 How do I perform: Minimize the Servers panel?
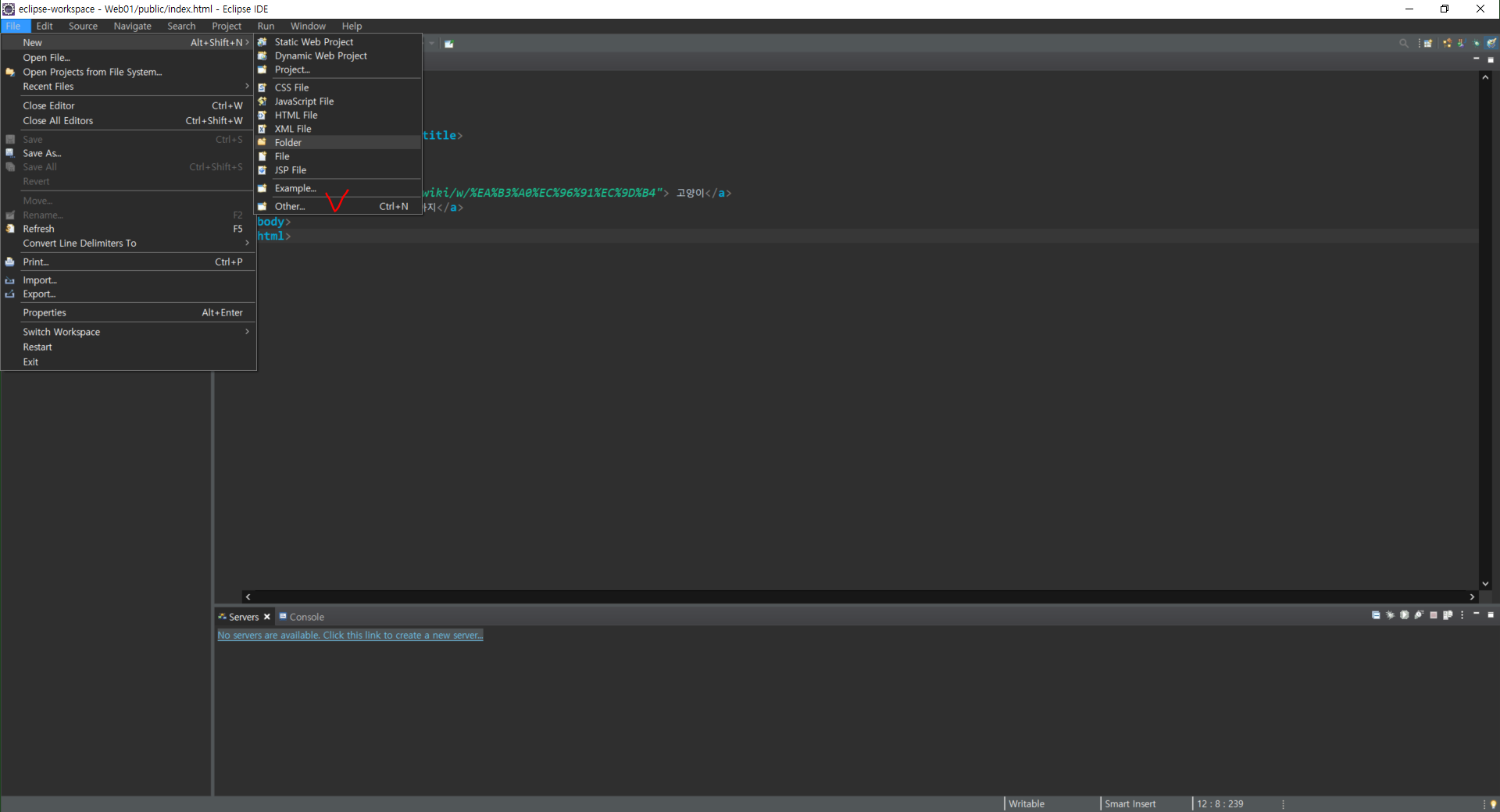1477,614
